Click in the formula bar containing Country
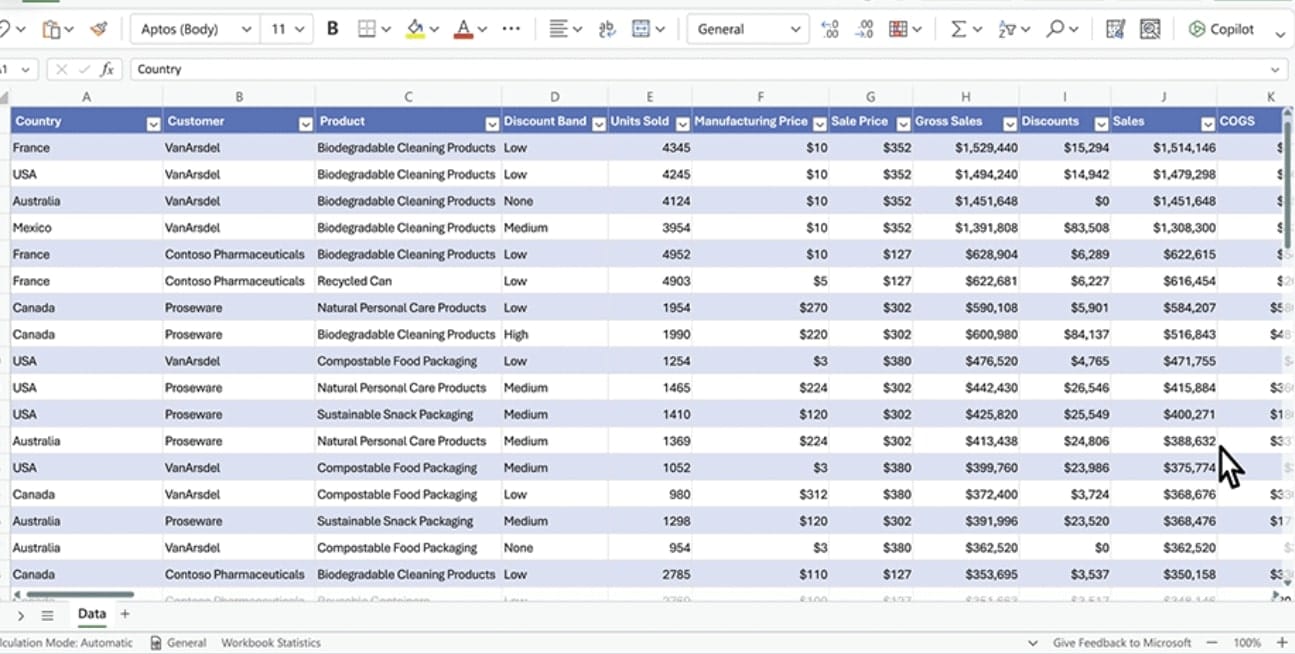 click(x=700, y=69)
